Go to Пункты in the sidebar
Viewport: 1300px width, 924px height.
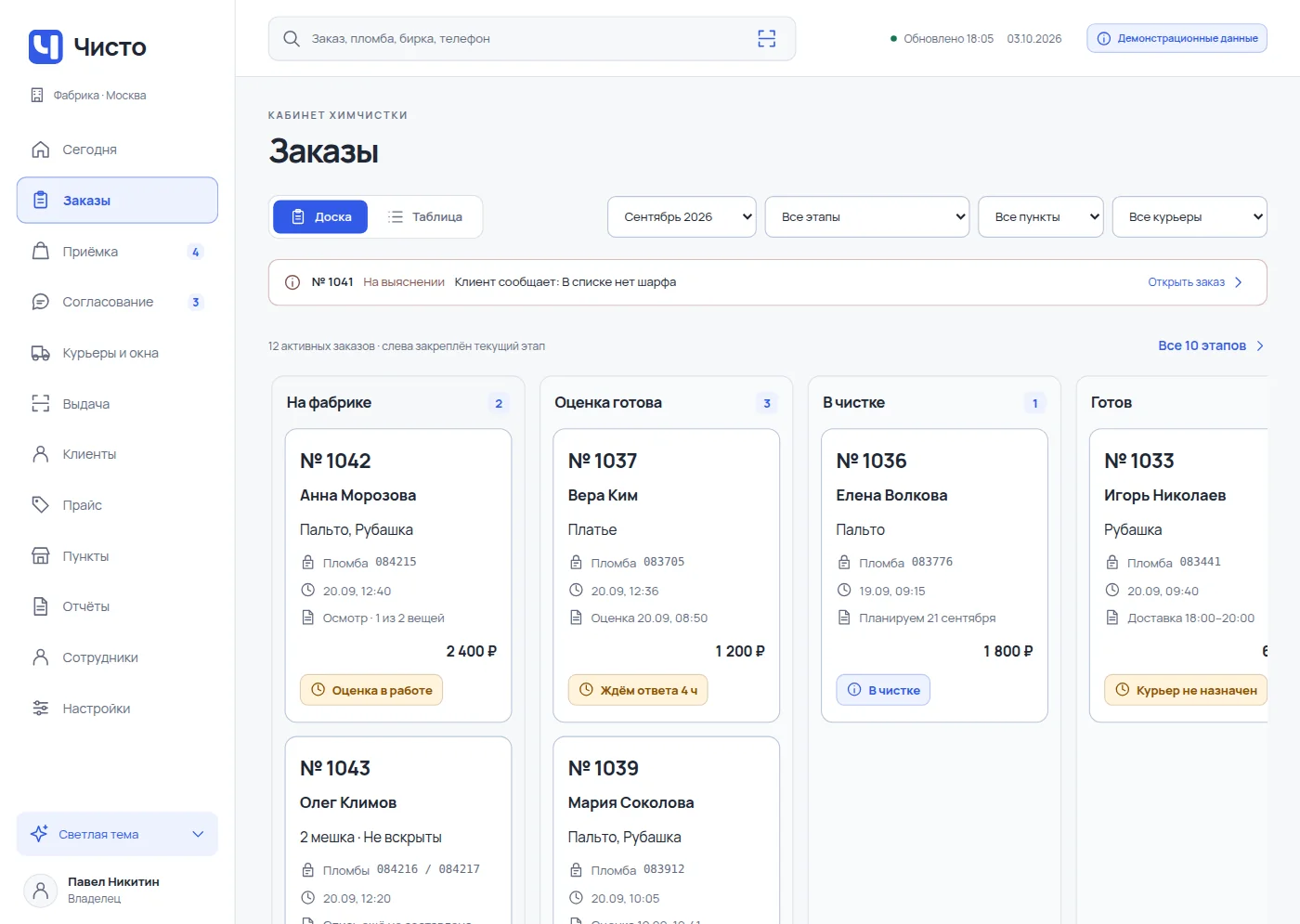click(117, 556)
